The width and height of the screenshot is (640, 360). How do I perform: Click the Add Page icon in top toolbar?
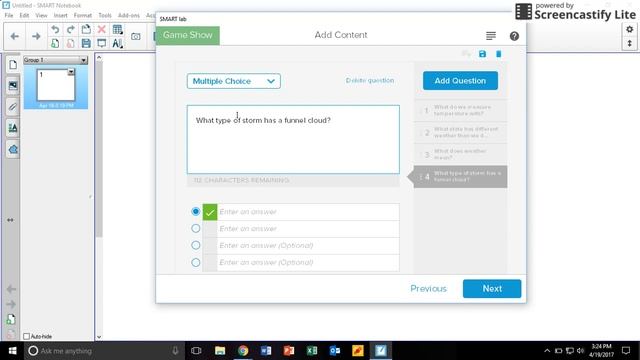pos(55,43)
